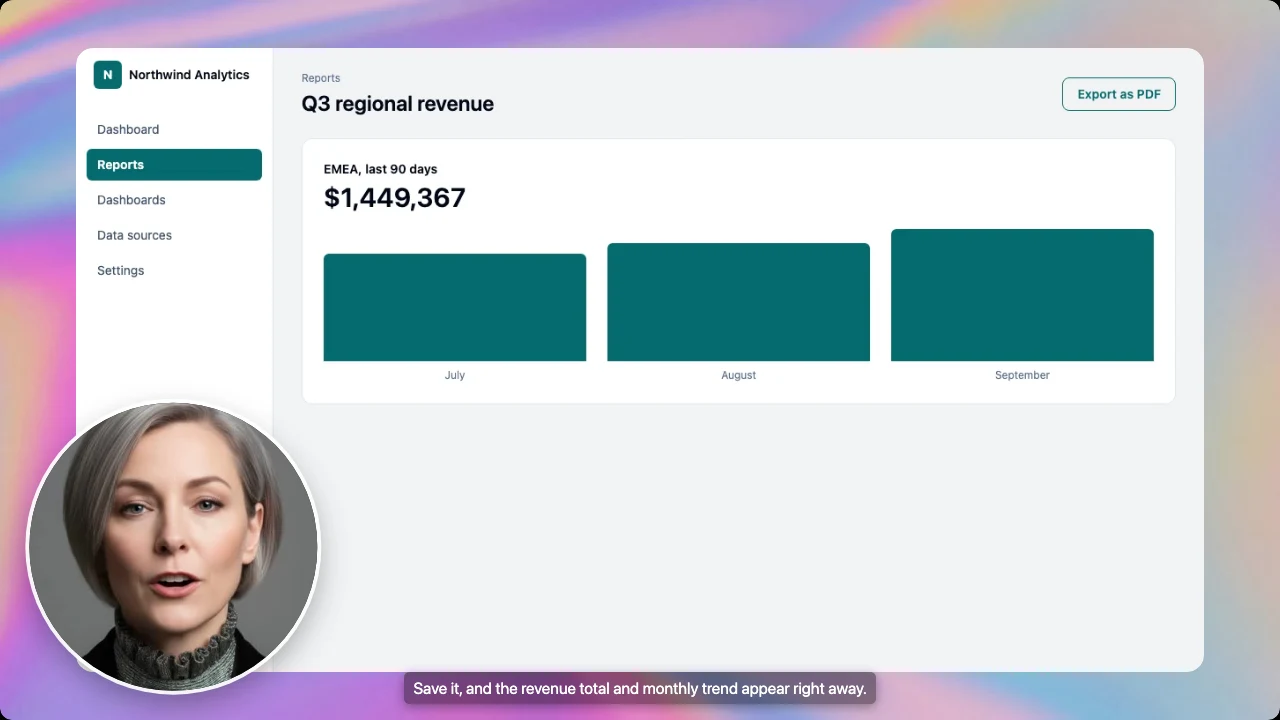Click the September axis label
Viewport: 1280px width, 720px height.
point(1022,375)
